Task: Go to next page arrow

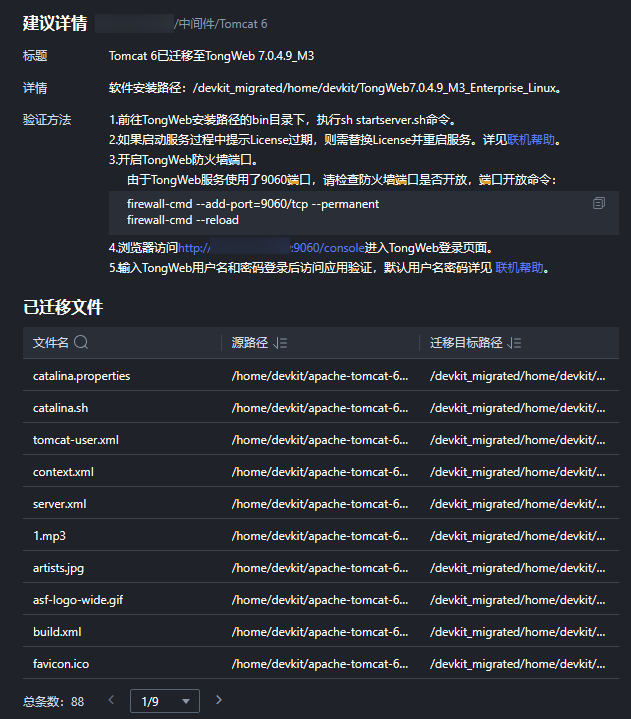Action: click(219, 700)
